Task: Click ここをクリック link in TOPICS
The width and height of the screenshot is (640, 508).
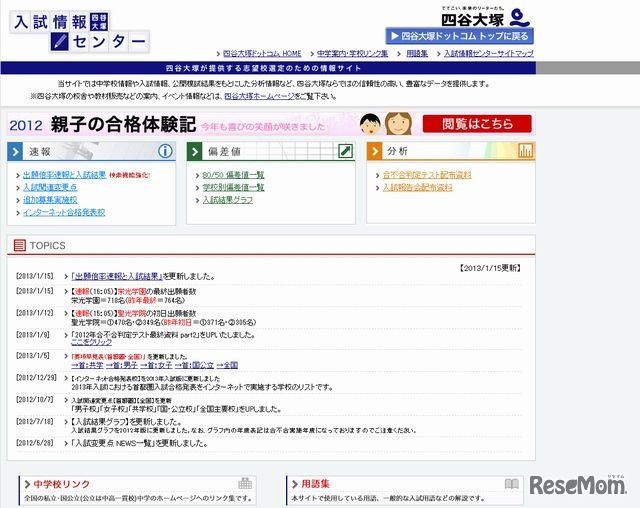Action: pos(91,342)
